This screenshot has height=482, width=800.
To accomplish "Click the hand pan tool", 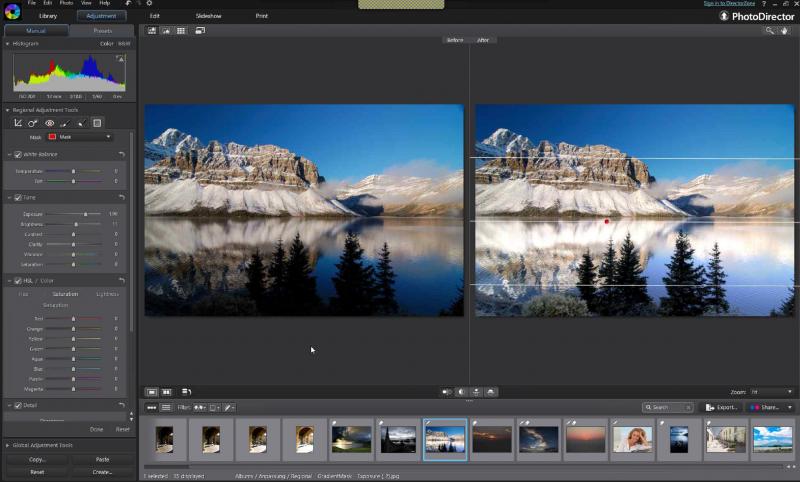I will pos(784,31).
